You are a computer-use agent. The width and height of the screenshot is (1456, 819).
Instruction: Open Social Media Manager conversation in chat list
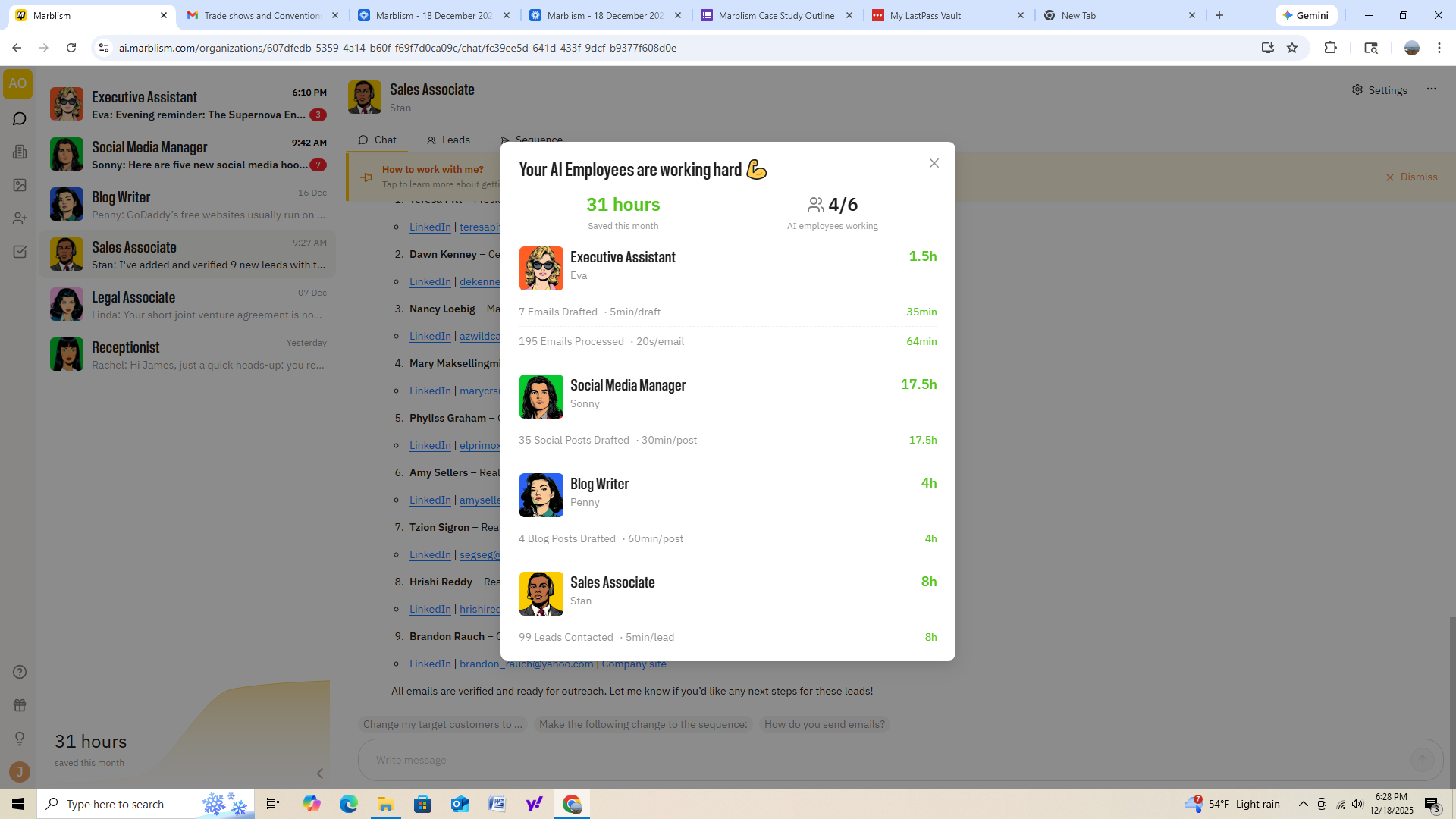(x=188, y=155)
